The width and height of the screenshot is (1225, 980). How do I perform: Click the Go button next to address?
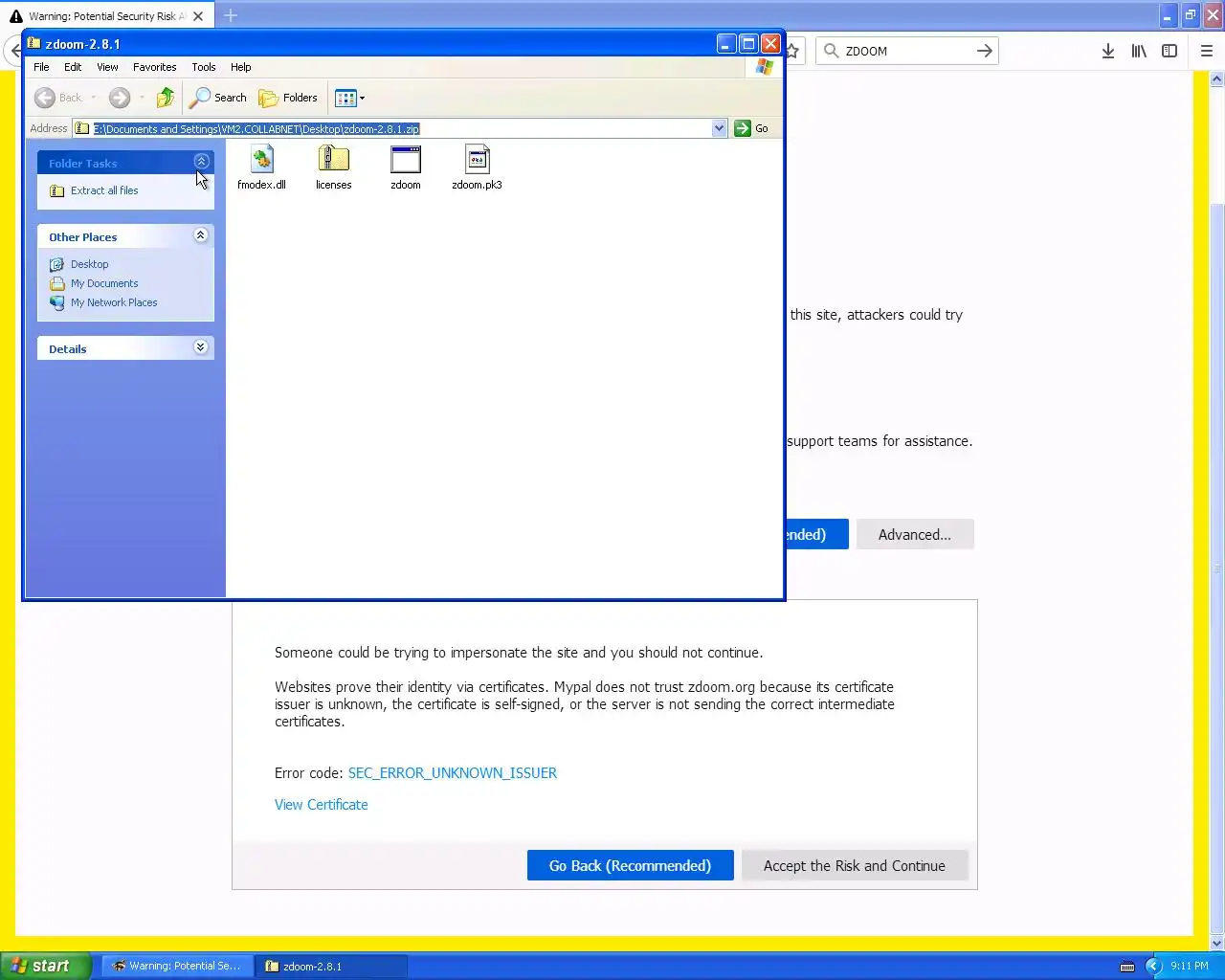tap(751, 128)
